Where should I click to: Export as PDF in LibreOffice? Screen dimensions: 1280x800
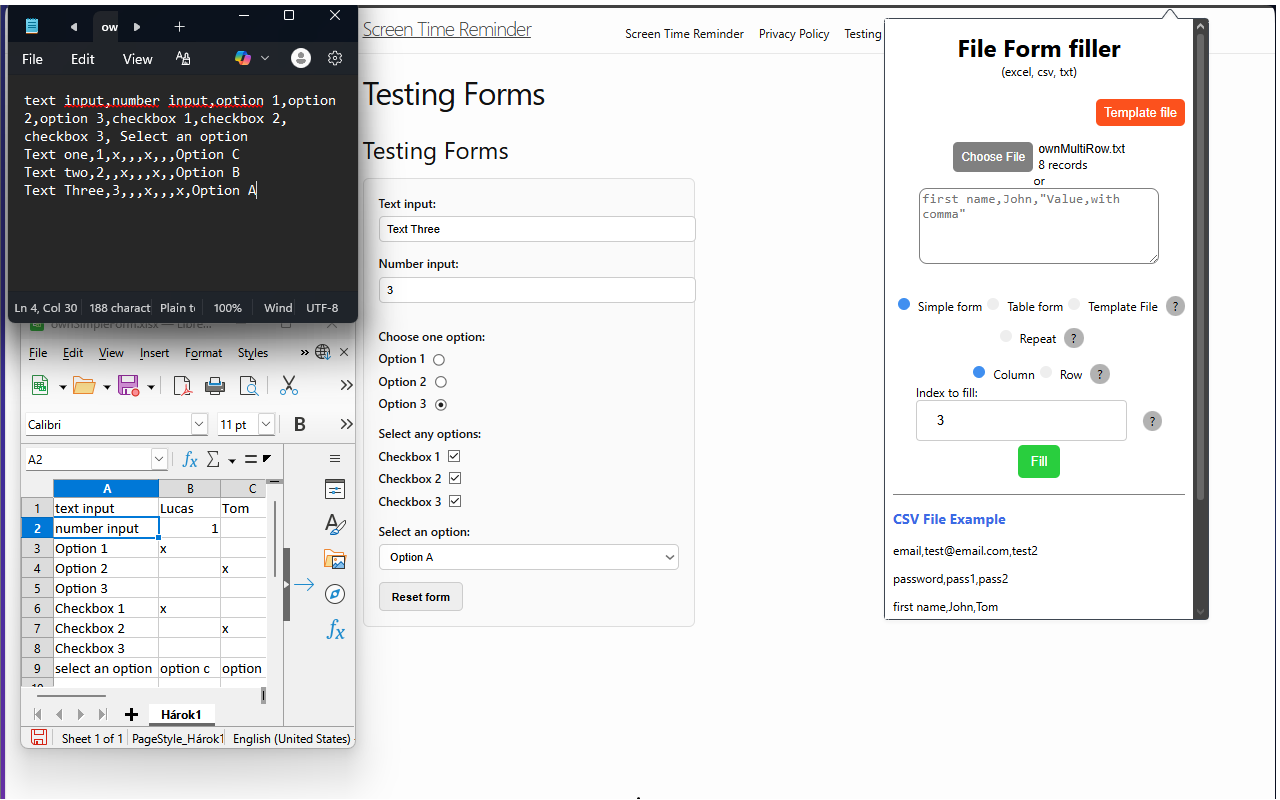pos(182,385)
